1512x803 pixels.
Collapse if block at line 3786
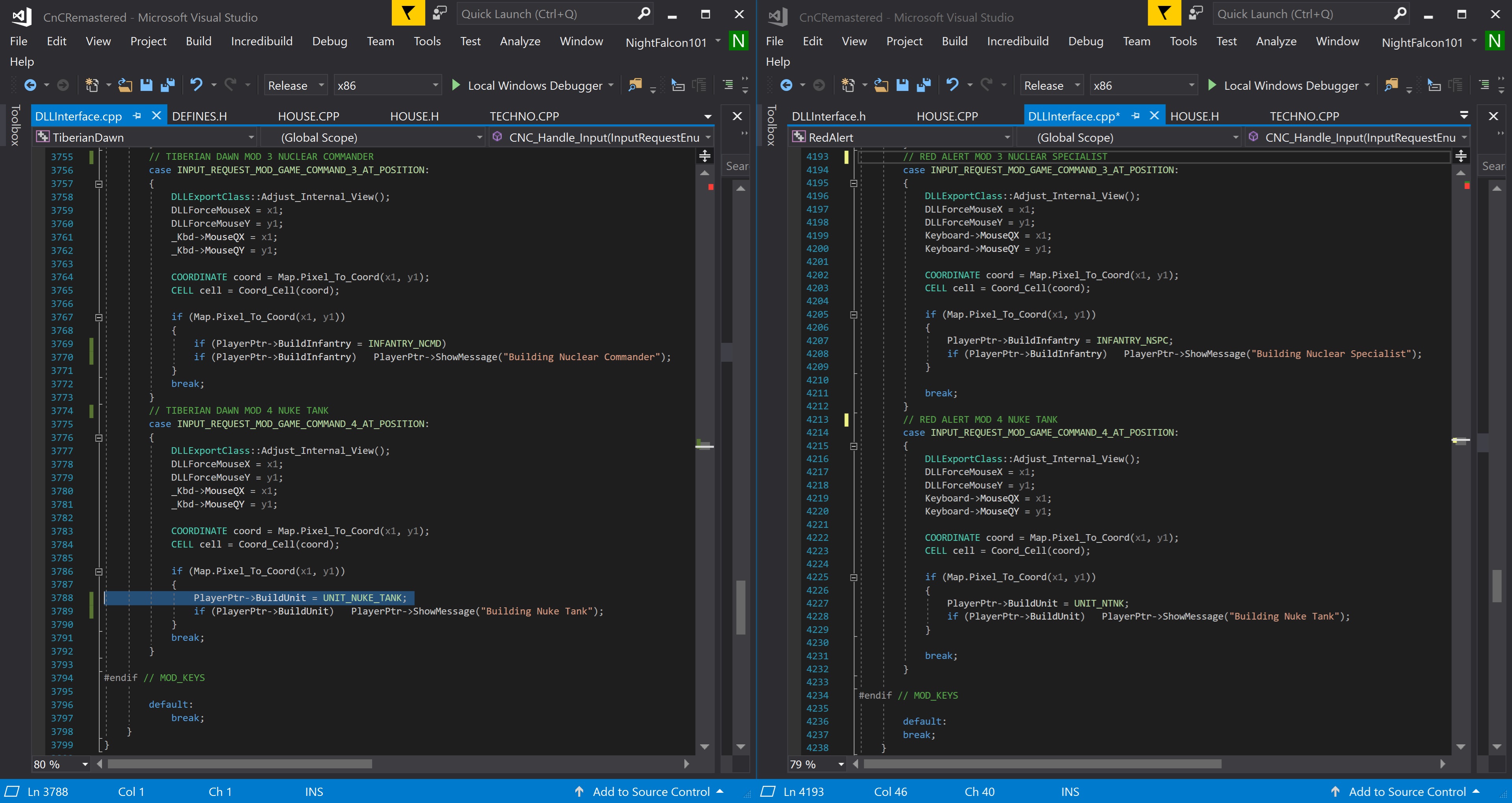98,572
